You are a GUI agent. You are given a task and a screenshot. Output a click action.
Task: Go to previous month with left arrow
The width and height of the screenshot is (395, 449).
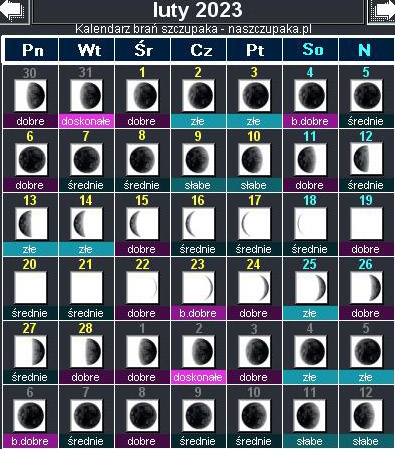(x=14, y=11)
